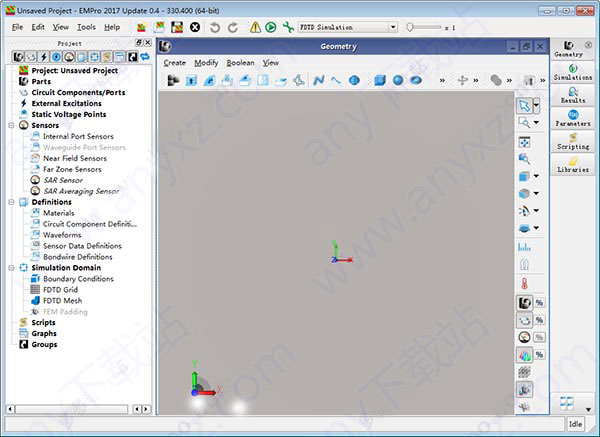Screen dimensions: 600x437
Task: Toggle the lightning excitations filter button
Action: click(x=44, y=57)
